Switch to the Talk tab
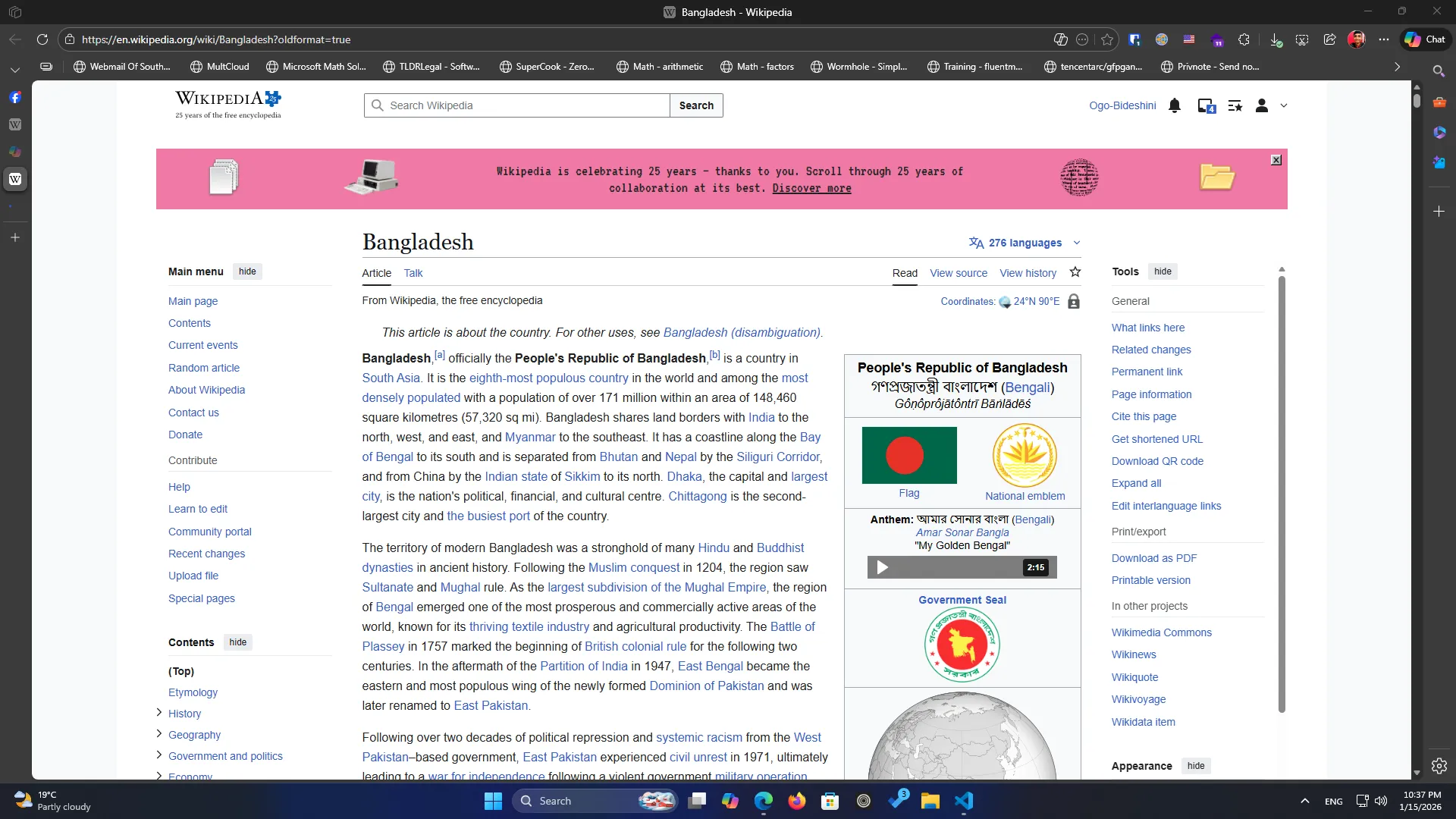Image resolution: width=1456 pixels, height=819 pixels. click(x=413, y=273)
